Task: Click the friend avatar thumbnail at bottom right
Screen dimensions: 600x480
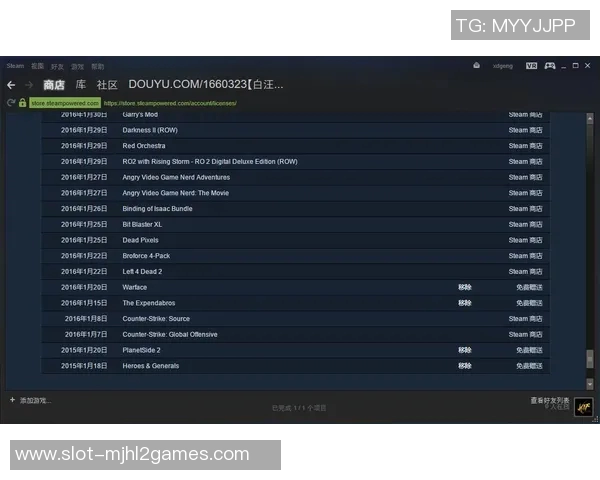Action: [x=582, y=406]
